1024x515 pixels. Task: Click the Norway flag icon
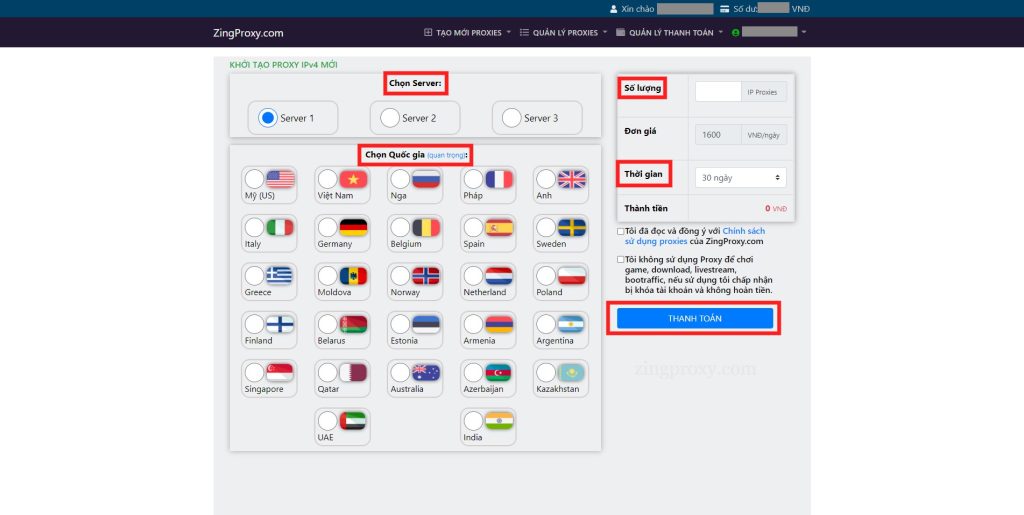pos(426,275)
